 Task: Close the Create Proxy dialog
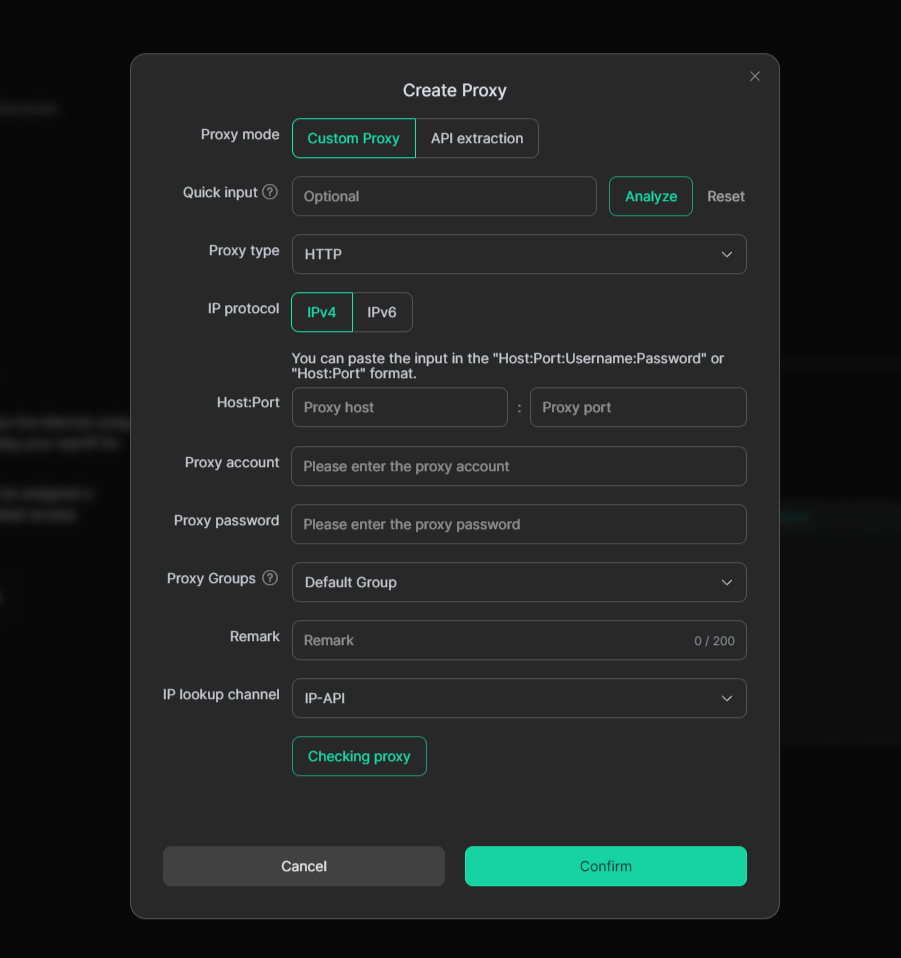[755, 76]
